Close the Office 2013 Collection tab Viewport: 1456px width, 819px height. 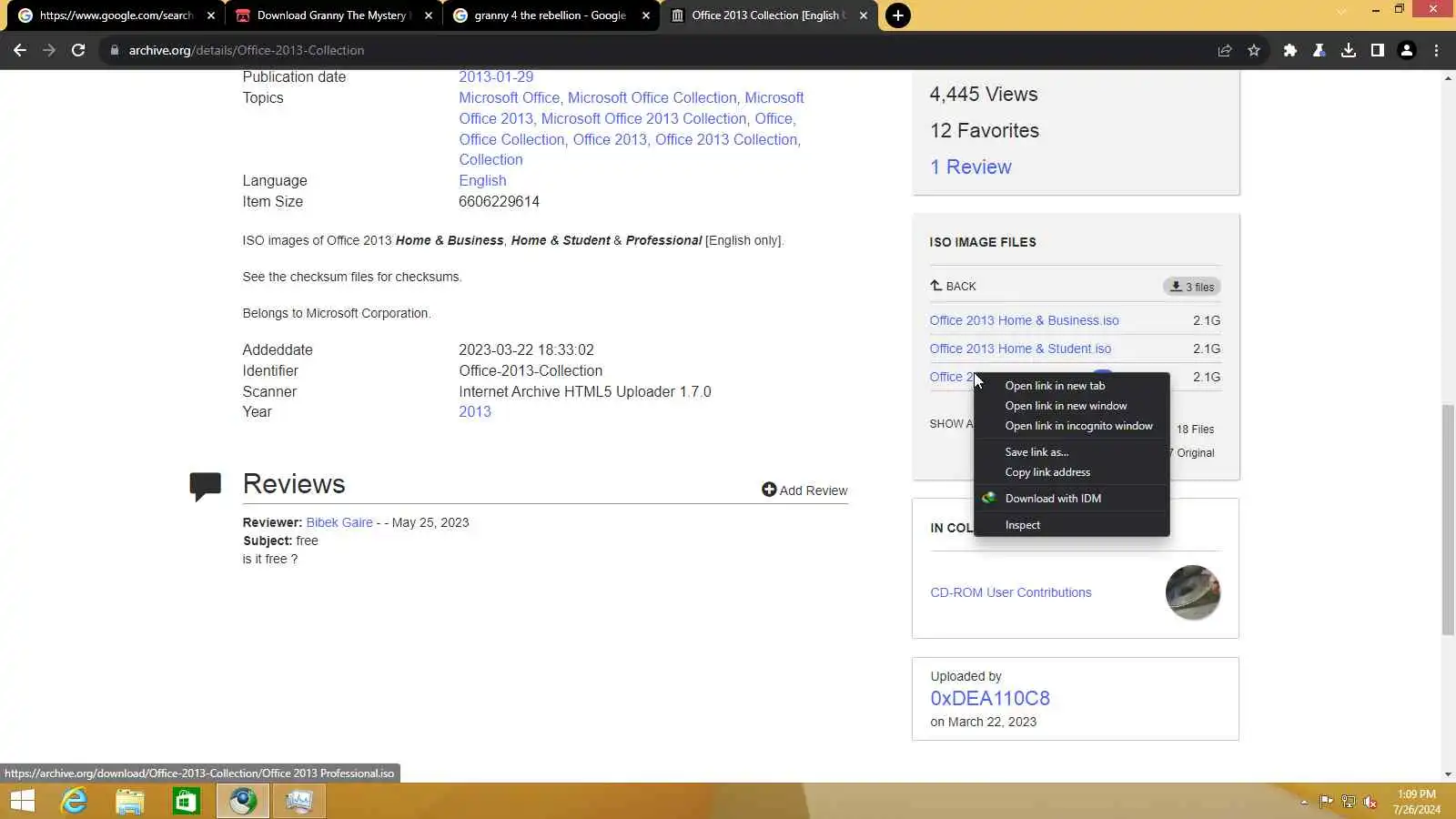pos(864,15)
